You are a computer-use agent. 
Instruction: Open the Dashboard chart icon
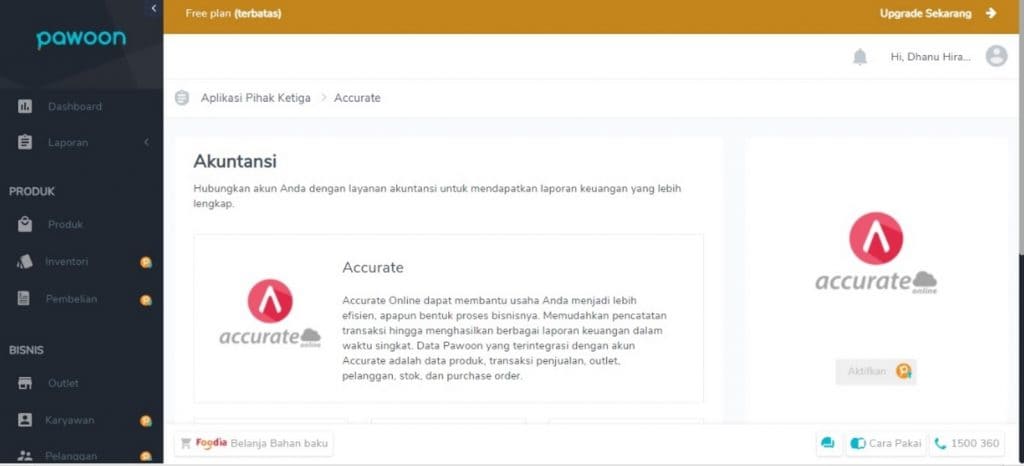click(x=25, y=106)
